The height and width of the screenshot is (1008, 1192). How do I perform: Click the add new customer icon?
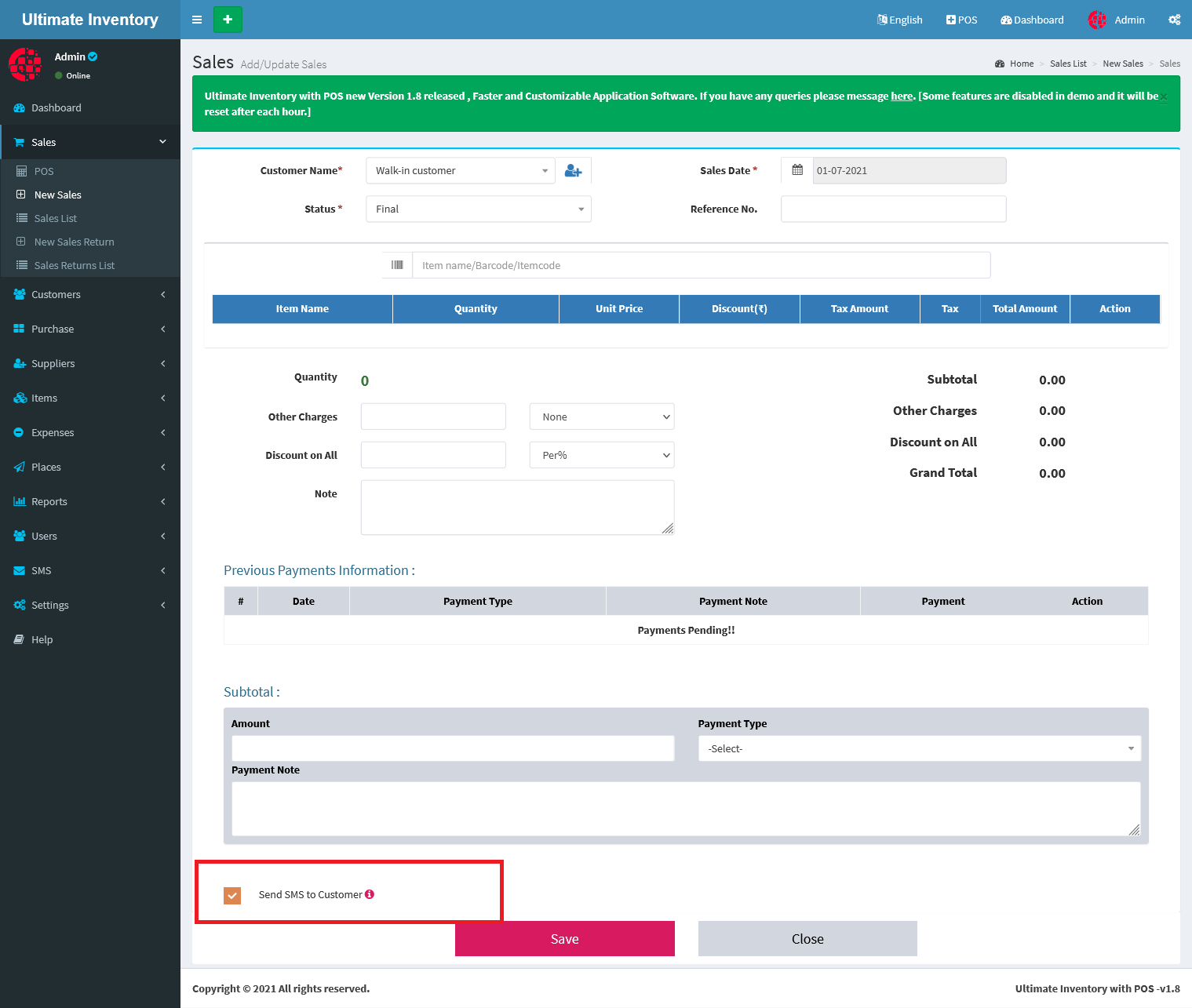[574, 170]
